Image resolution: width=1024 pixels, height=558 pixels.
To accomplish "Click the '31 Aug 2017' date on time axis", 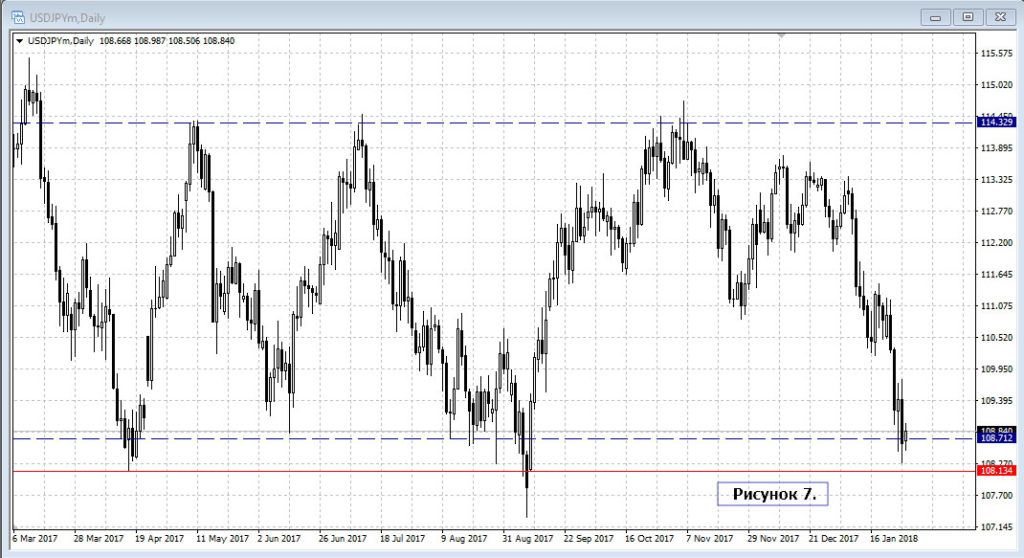I will pos(528,536).
